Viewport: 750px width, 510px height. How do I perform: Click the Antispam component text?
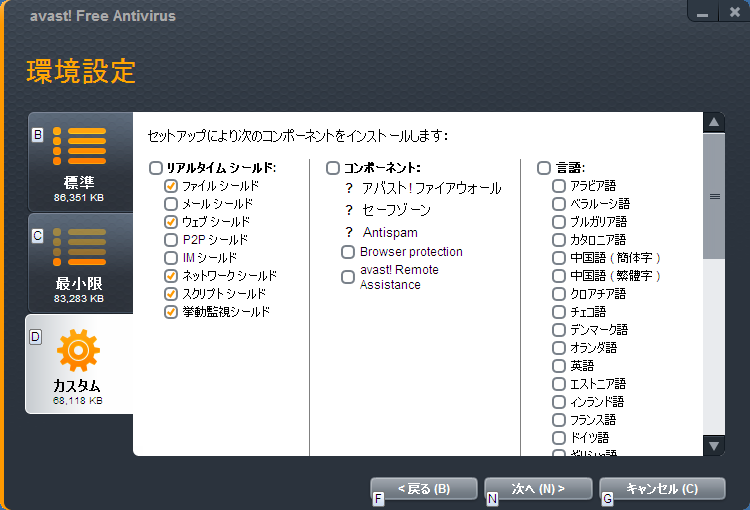pos(390,233)
